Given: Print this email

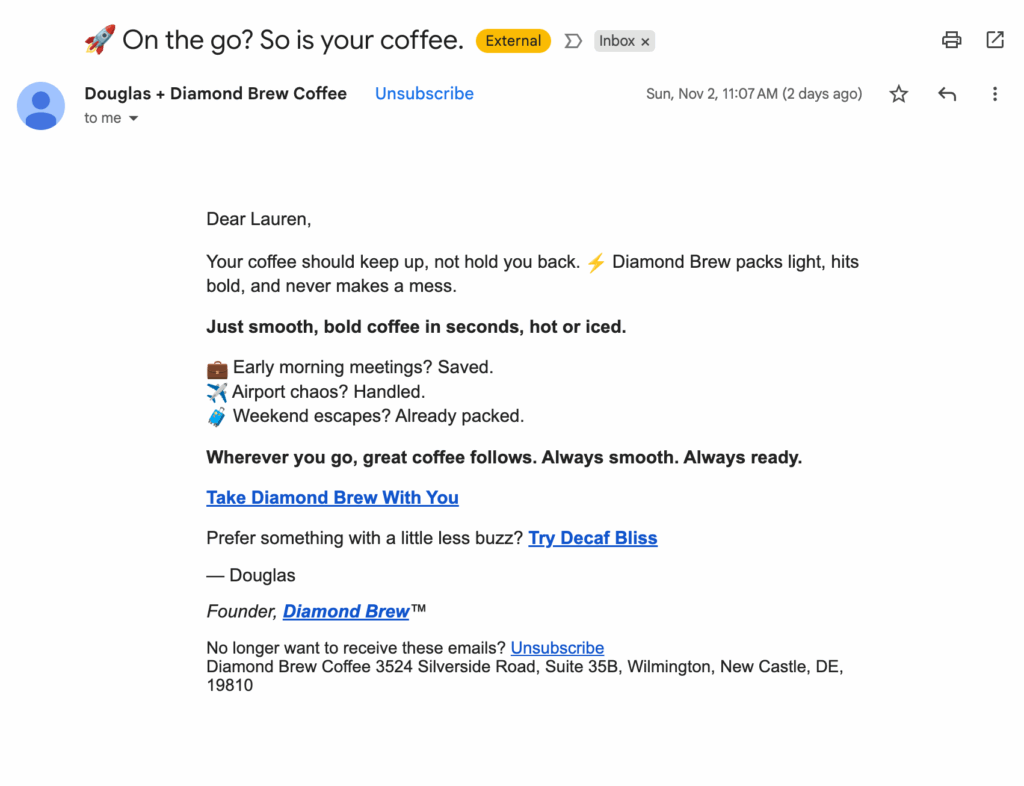Looking at the screenshot, I should pyautogui.click(x=951, y=40).
